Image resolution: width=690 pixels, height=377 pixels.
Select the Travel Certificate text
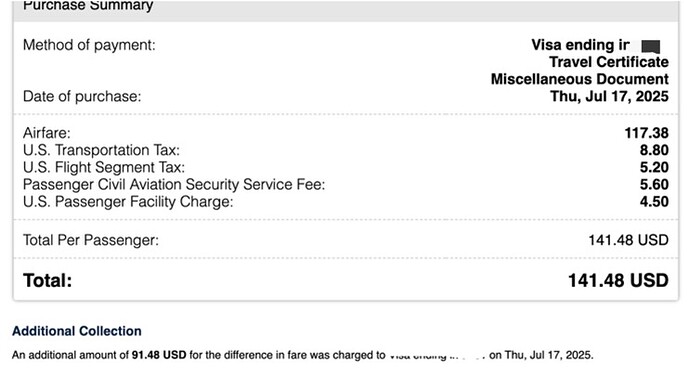tap(609, 62)
